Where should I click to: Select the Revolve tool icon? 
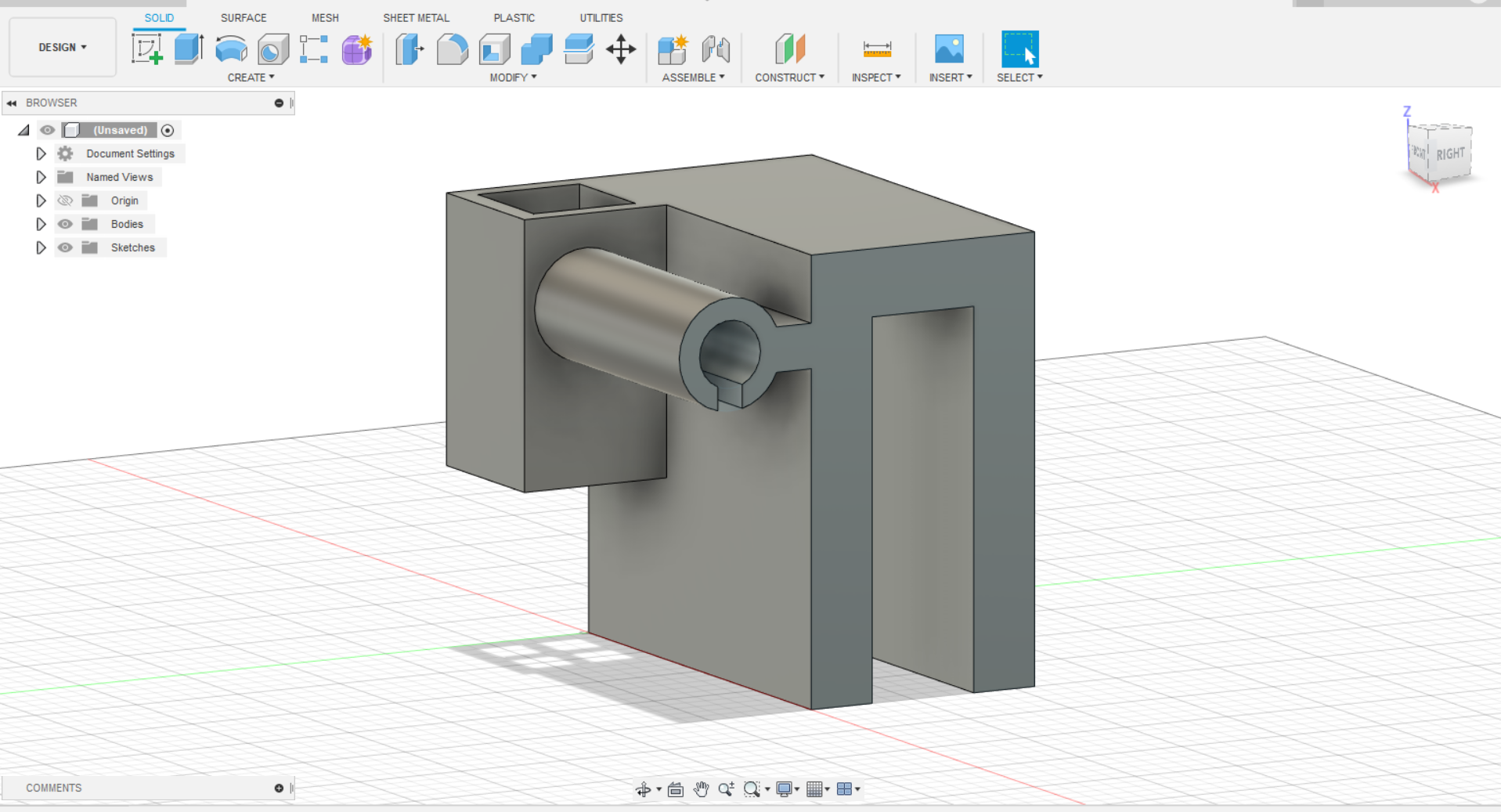231,49
